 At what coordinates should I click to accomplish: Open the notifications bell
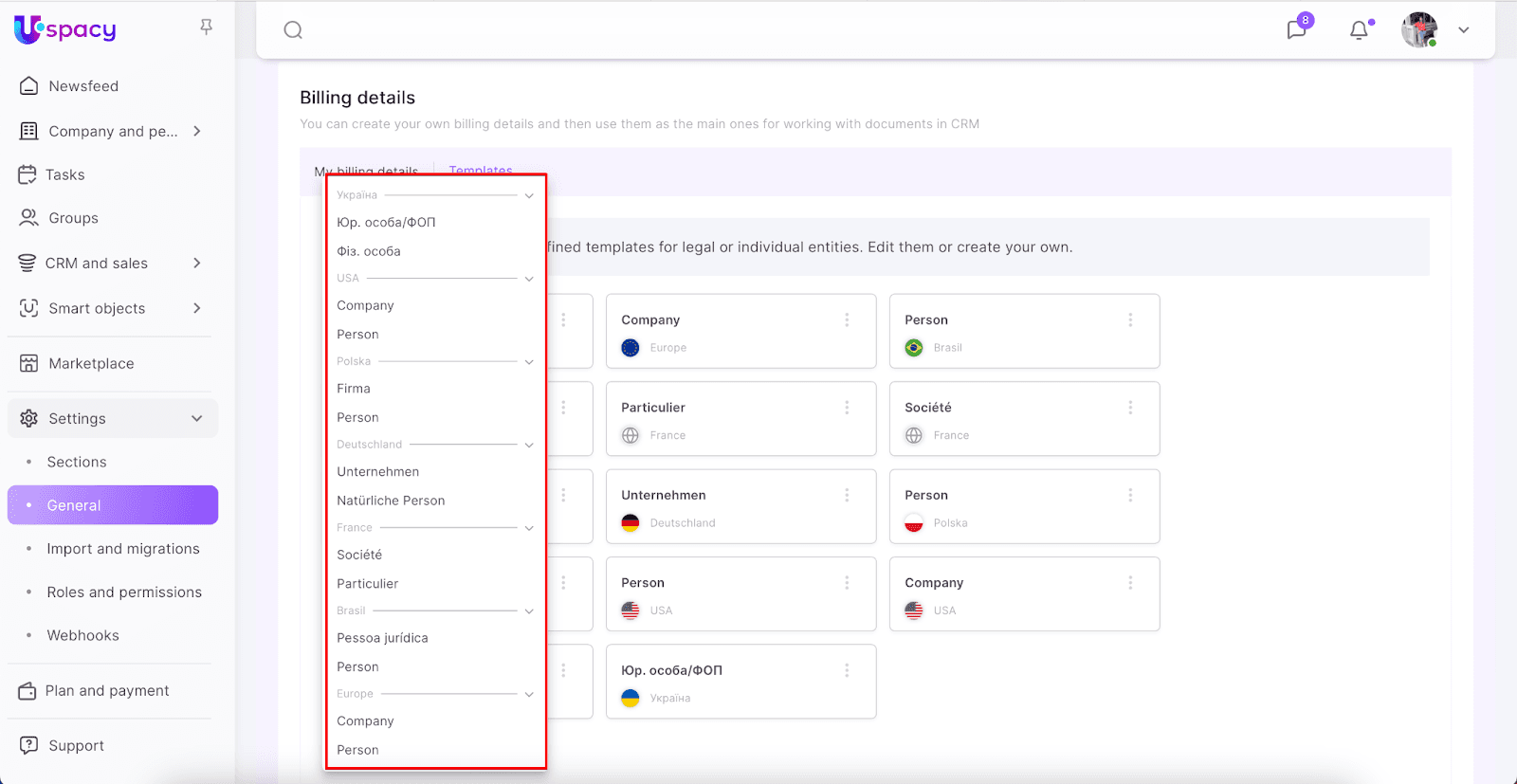coord(1359,30)
